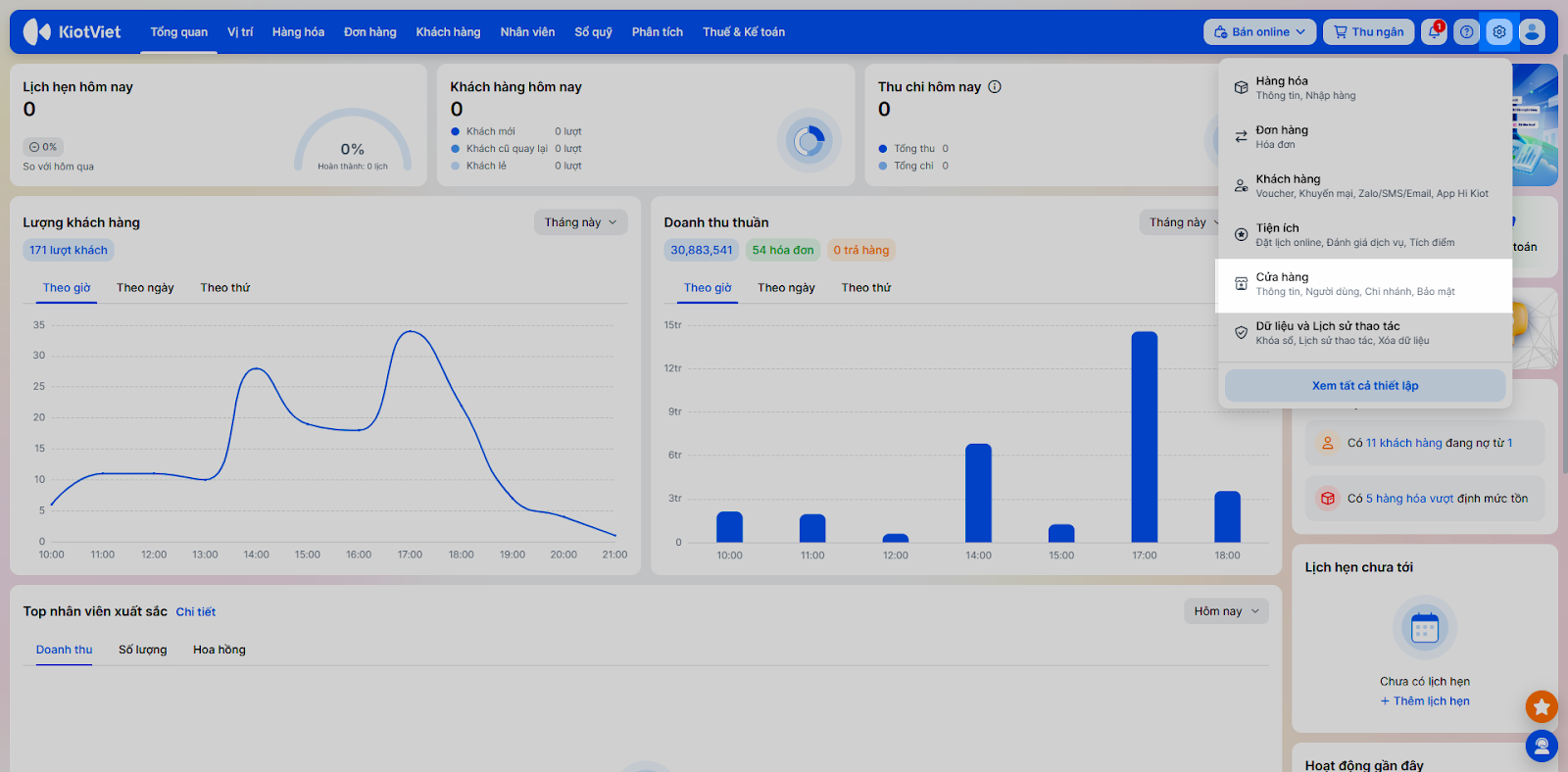Switch to Theo ngày tab in Doanh thu thuần
Viewport: 1568px width, 772px height.
786,288
